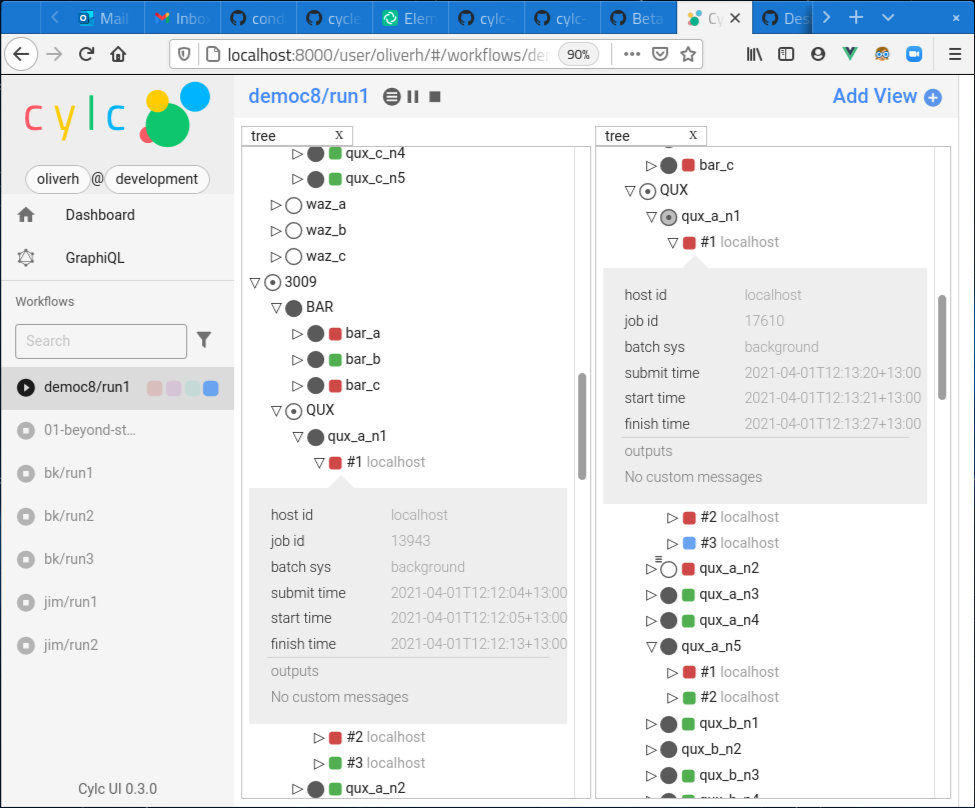Click Firefox reload page button
975x808 pixels.
86,54
